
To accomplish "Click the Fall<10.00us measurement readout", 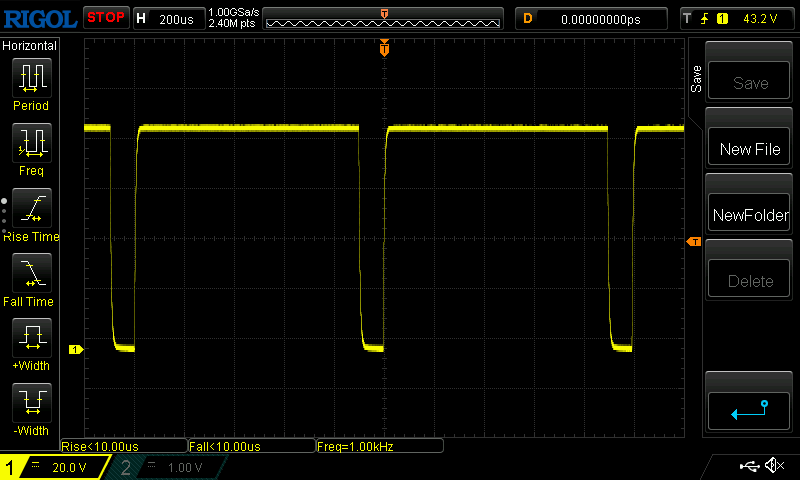I will 252,446.
